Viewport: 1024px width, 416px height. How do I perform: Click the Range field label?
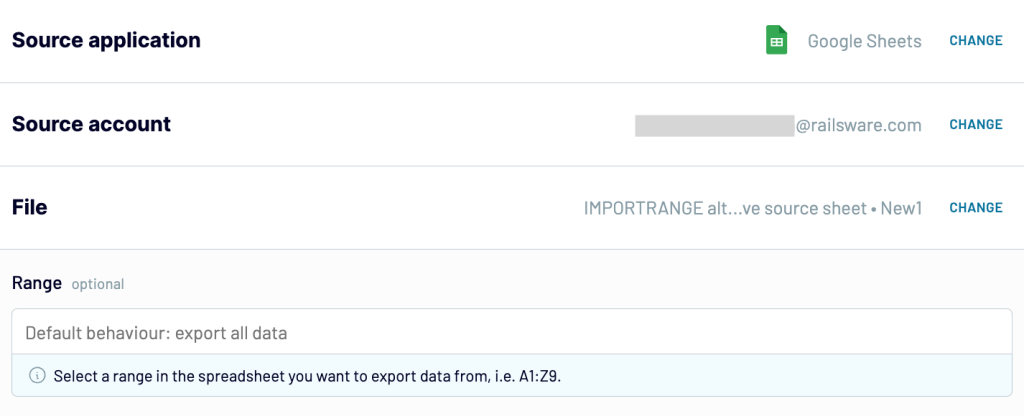(37, 283)
